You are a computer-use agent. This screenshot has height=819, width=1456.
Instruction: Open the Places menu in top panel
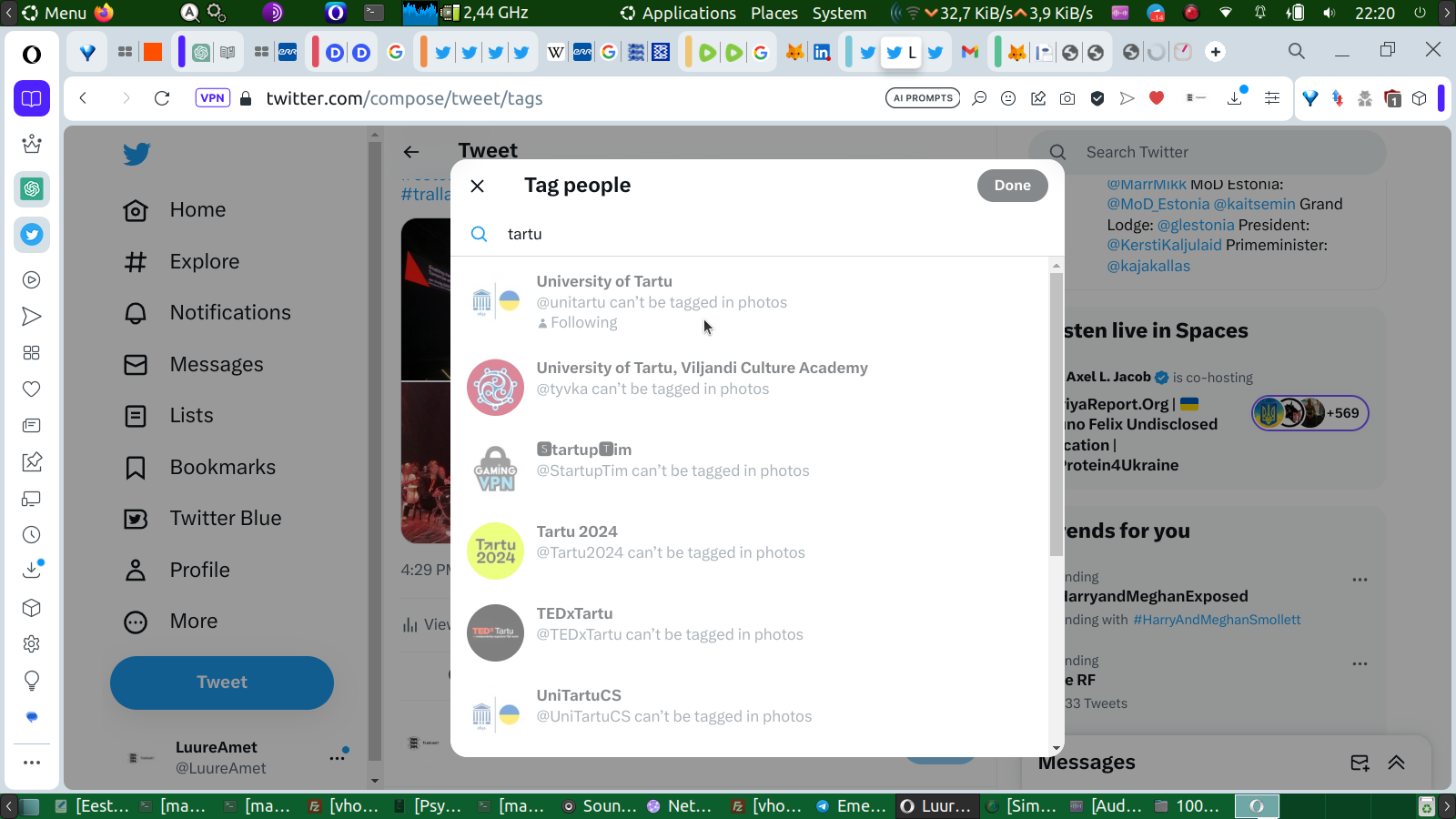click(x=774, y=13)
